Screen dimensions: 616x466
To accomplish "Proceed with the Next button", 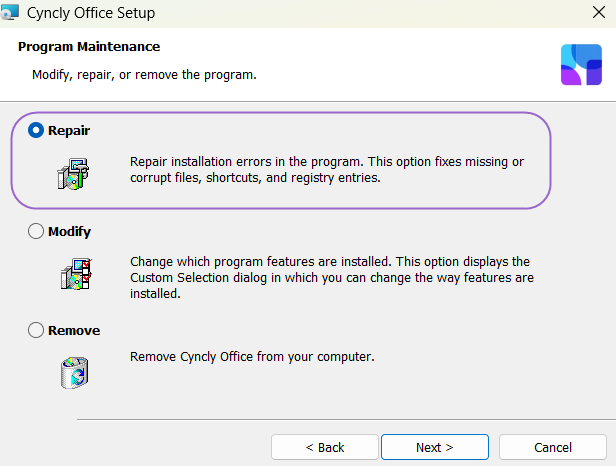I will click(x=435, y=447).
